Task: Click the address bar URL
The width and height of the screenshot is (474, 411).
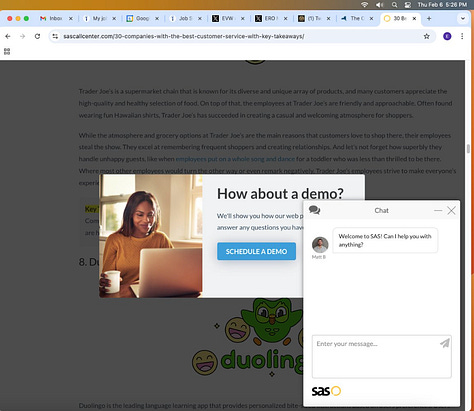Action: (184, 36)
